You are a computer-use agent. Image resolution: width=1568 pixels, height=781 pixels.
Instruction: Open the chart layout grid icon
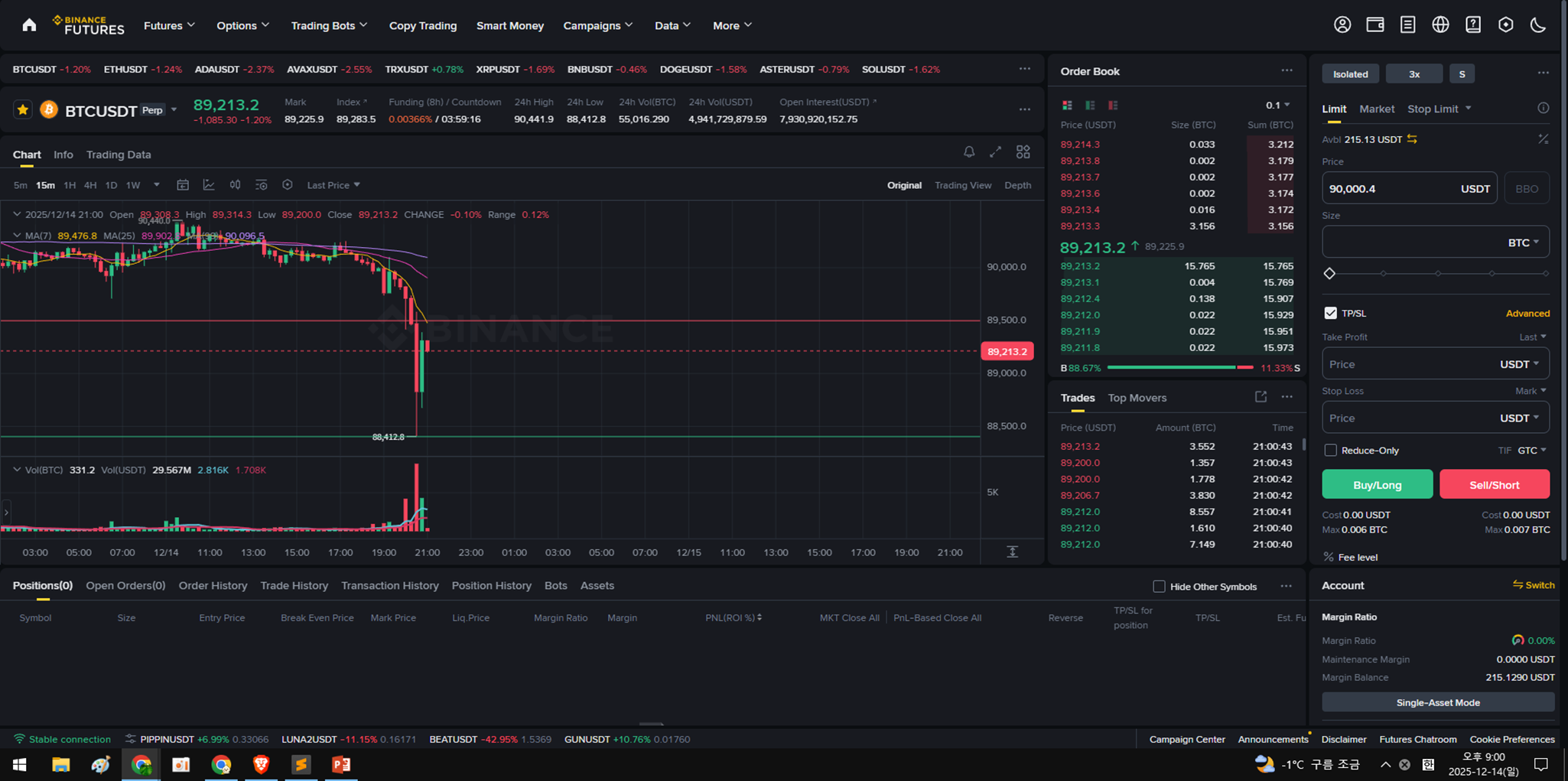pyautogui.click(x=1023, y=152)
